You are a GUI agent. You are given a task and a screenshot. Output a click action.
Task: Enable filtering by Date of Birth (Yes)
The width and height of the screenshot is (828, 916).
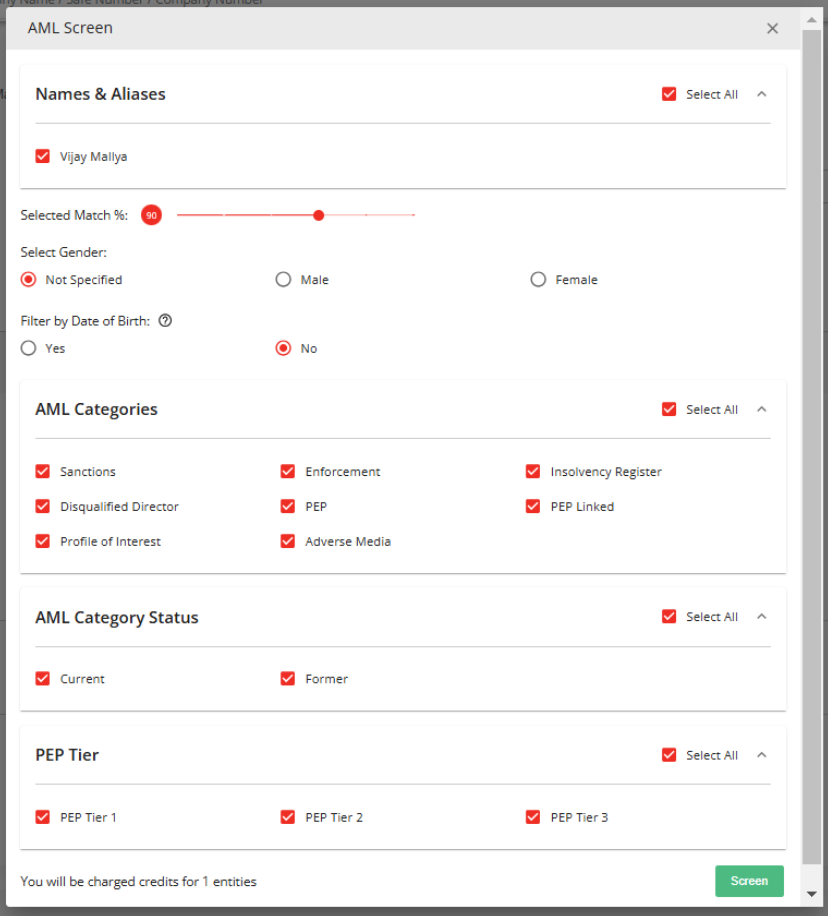point(29,348)
